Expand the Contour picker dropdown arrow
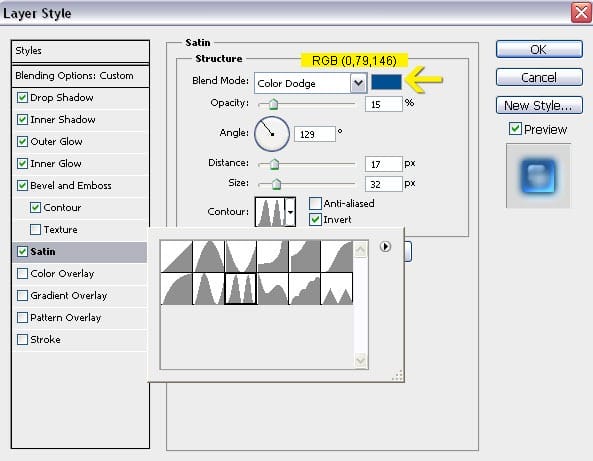This screenshot has height=461, width=593. pos(290,212)
